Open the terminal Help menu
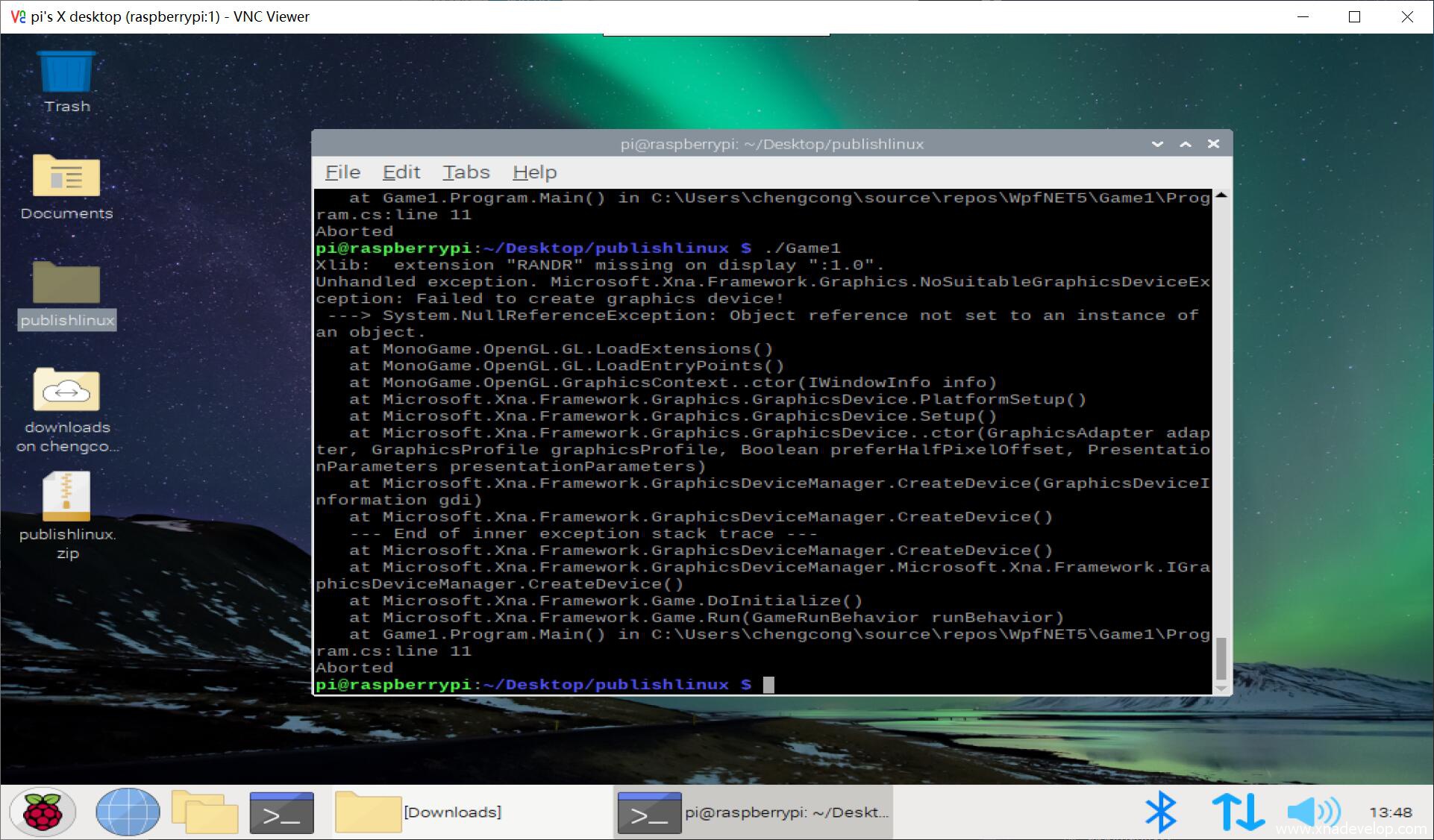 [534, 172]
